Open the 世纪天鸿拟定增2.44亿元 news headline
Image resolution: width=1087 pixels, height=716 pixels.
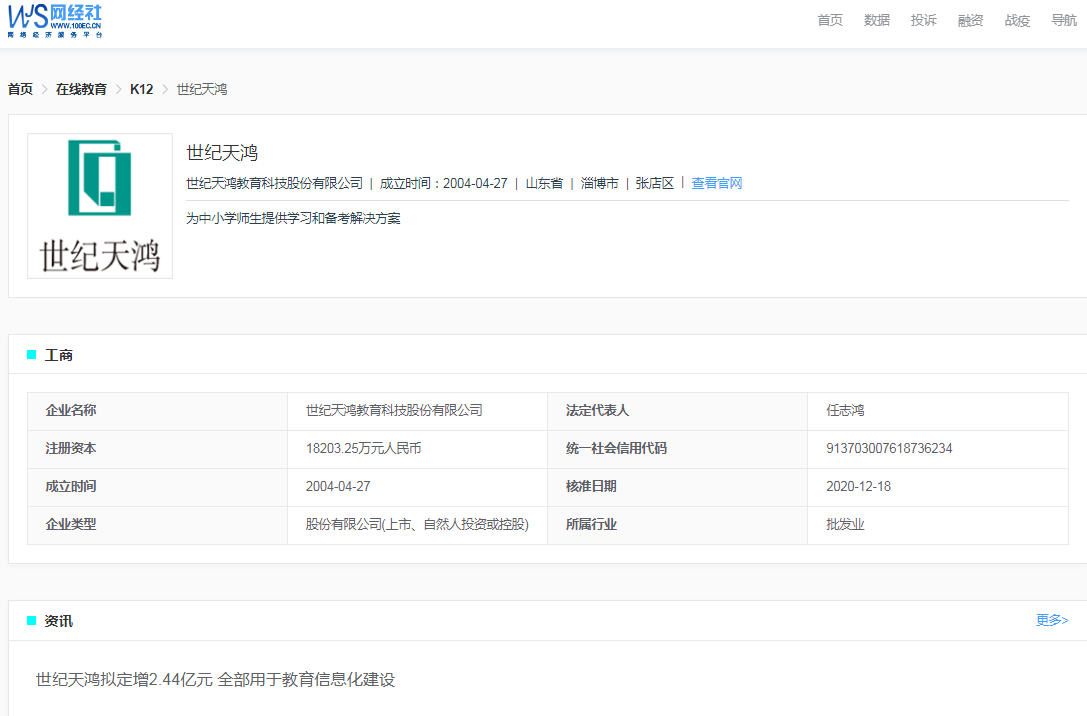216,679
